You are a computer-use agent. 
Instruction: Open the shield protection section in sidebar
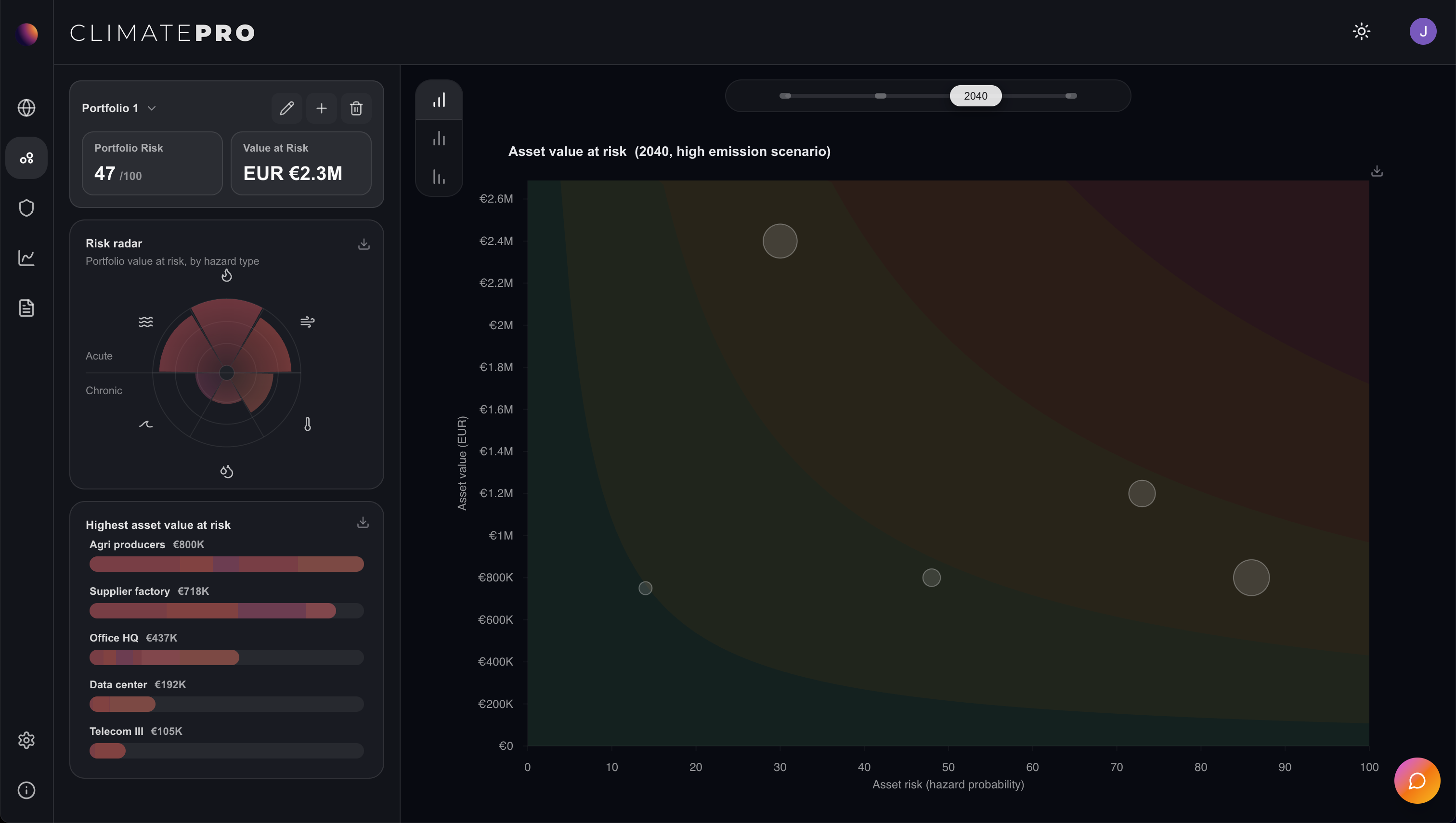point(26,208)
